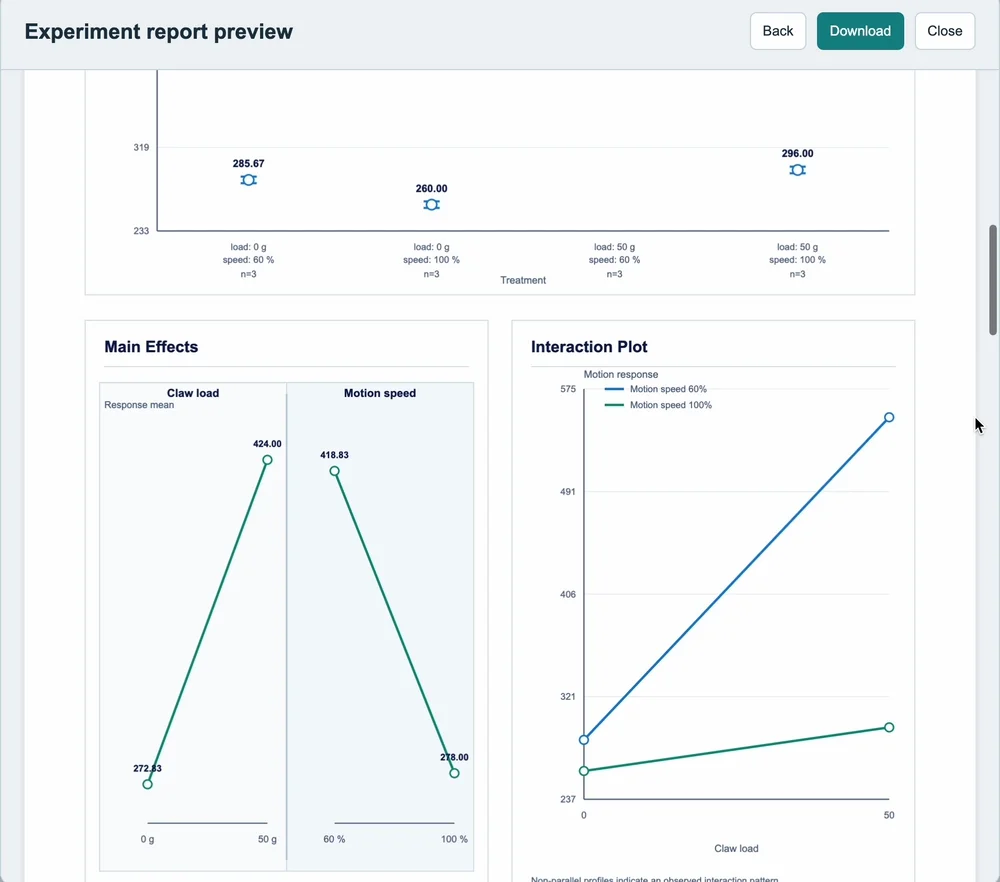The height and width of the screenshot is (882, 1000).
Task: Click the 233 y-axis label in top chart
Action: (x=141, y=231)
